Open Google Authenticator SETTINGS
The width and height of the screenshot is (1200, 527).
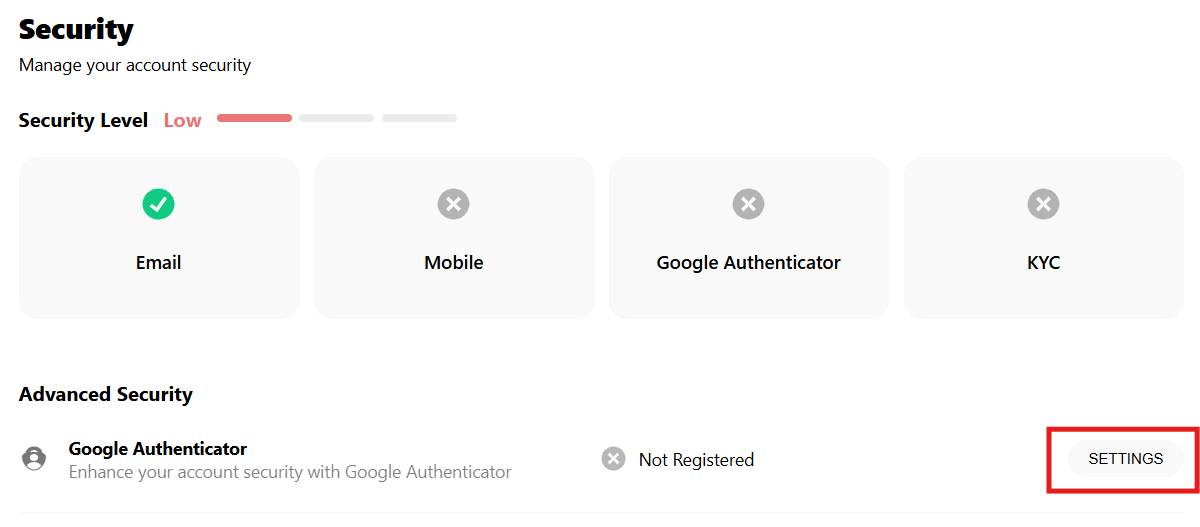pos(1125,459)
